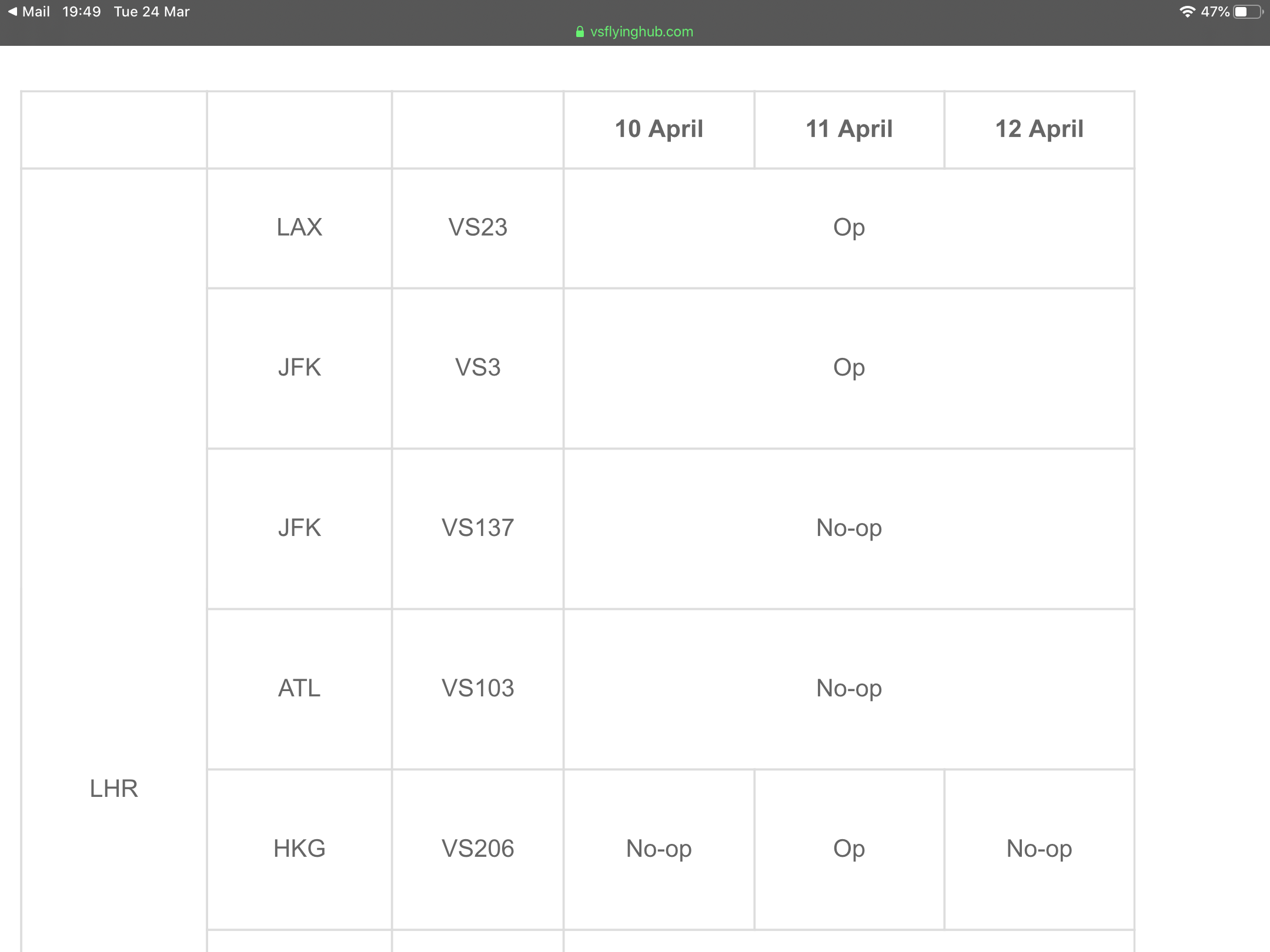
Task: Click the VS206 flight number cell
Action: point(477,849)
